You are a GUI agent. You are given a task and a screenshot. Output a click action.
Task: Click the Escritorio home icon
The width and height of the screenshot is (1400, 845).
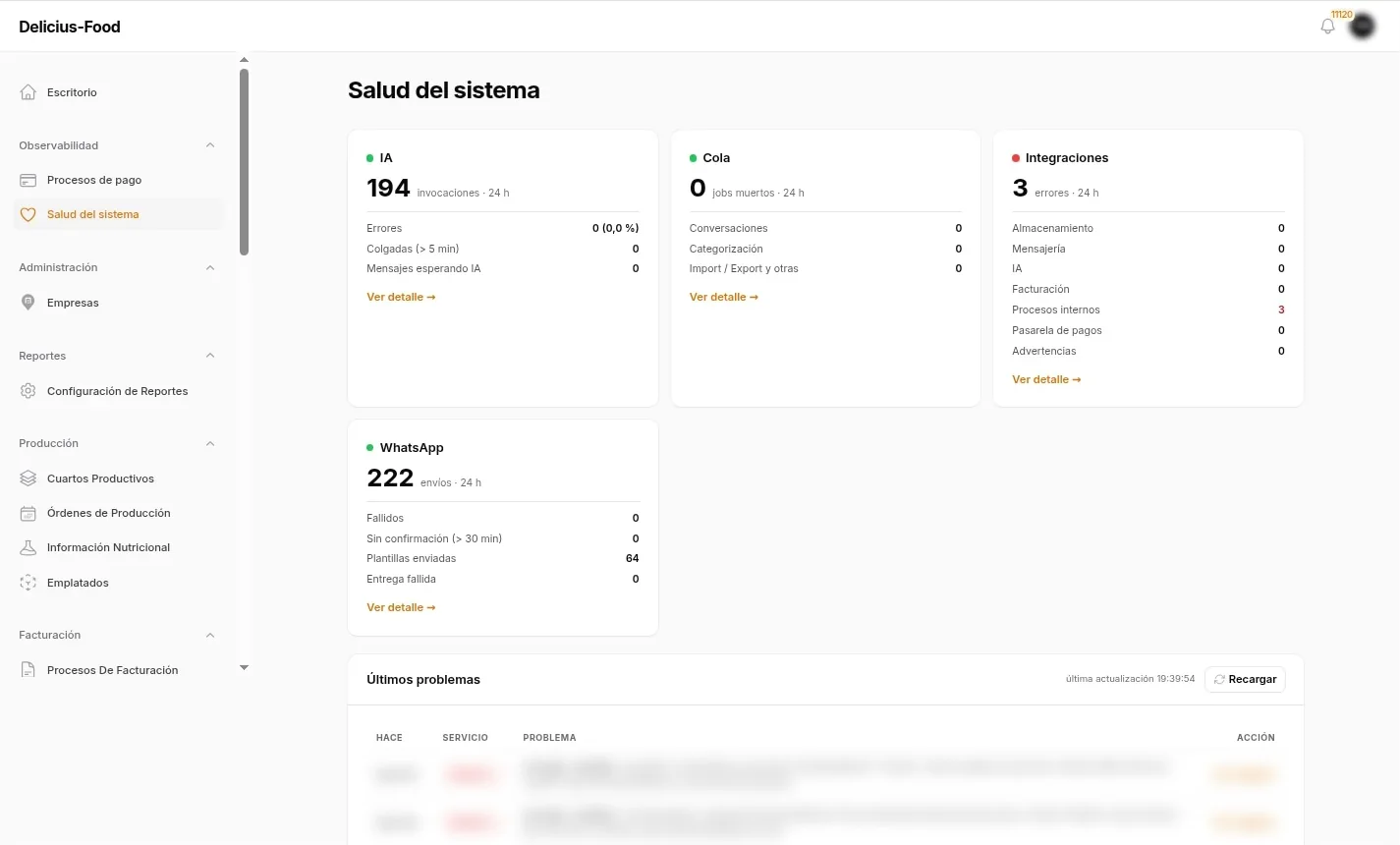click(28, 92)
